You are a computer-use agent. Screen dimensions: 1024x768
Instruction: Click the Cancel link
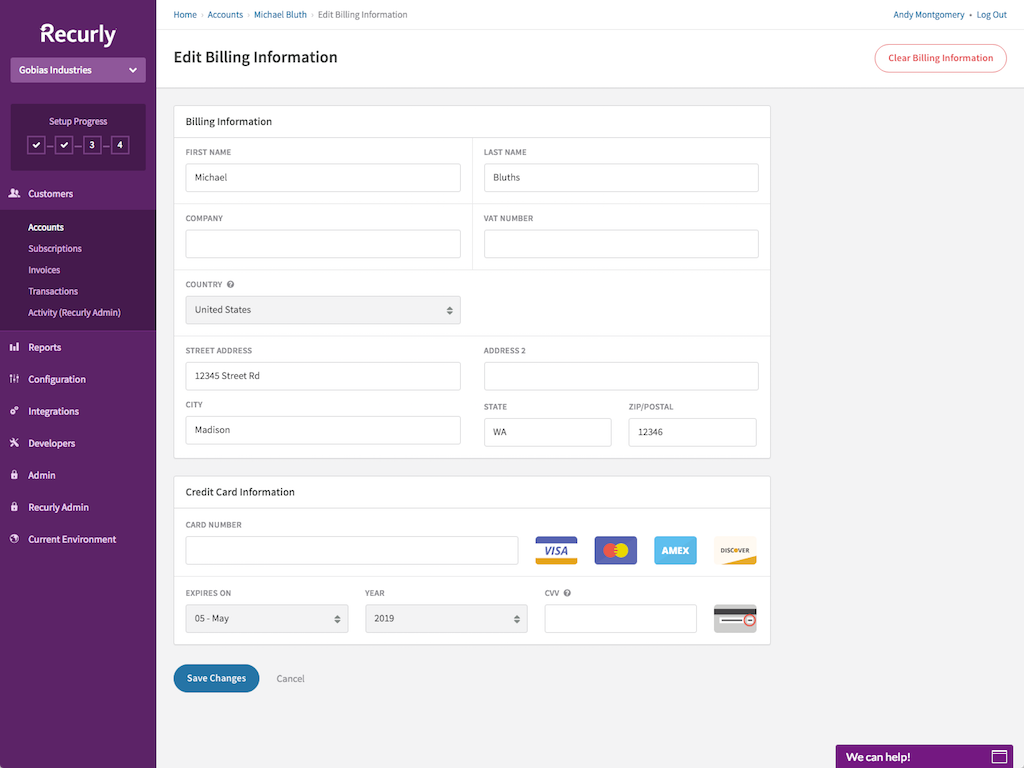click(x=290, y=679)
